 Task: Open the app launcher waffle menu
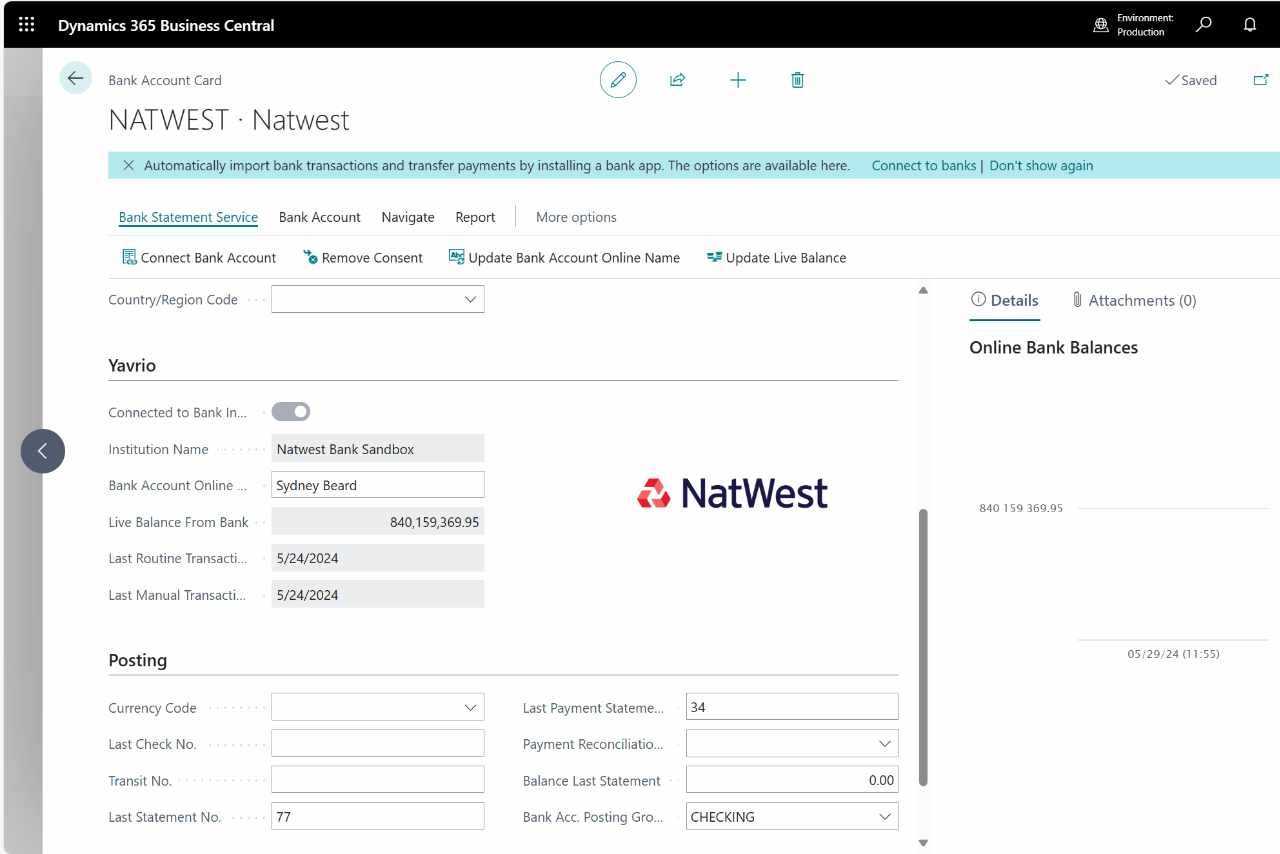click(x=27, y=25)
